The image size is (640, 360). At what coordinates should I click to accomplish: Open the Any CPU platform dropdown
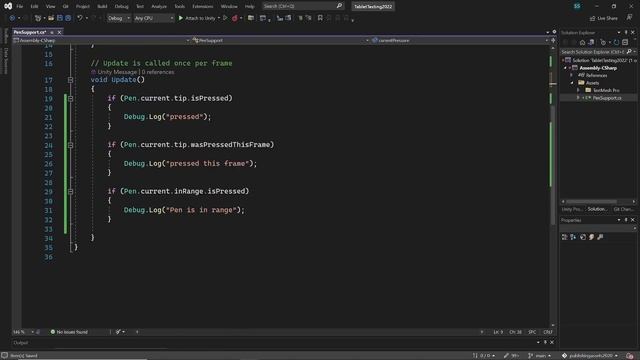(153, 18)
